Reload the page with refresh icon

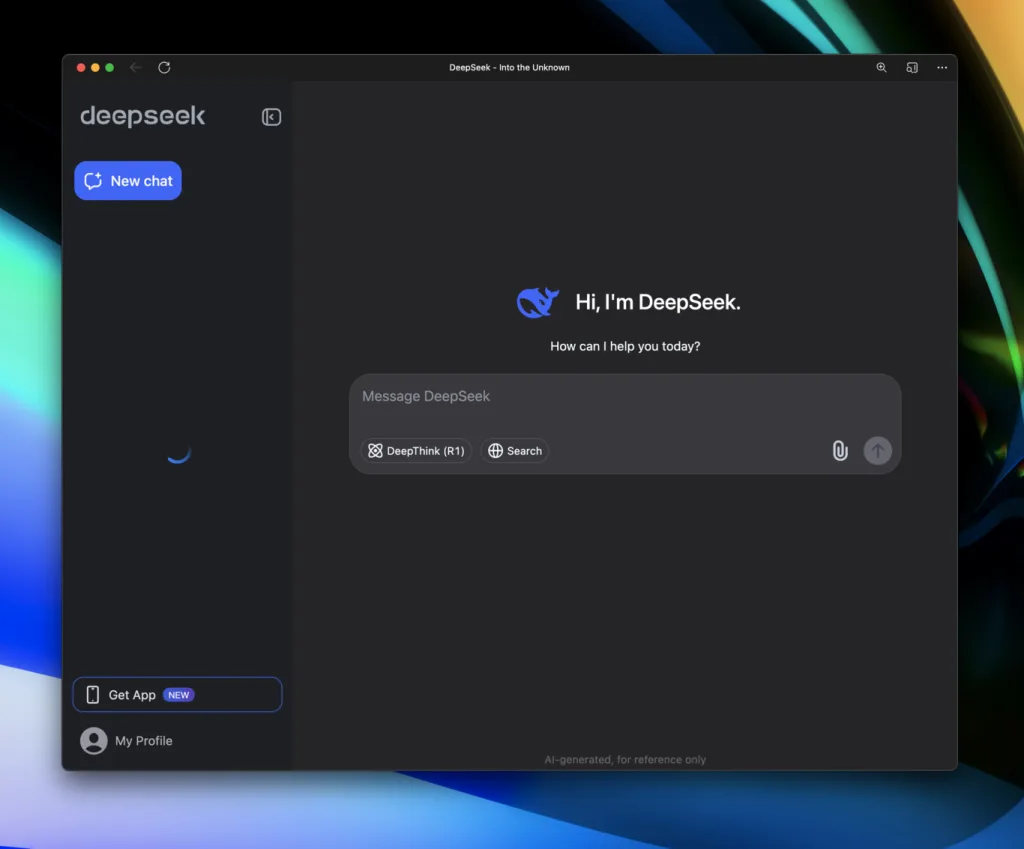pos(164,67)
